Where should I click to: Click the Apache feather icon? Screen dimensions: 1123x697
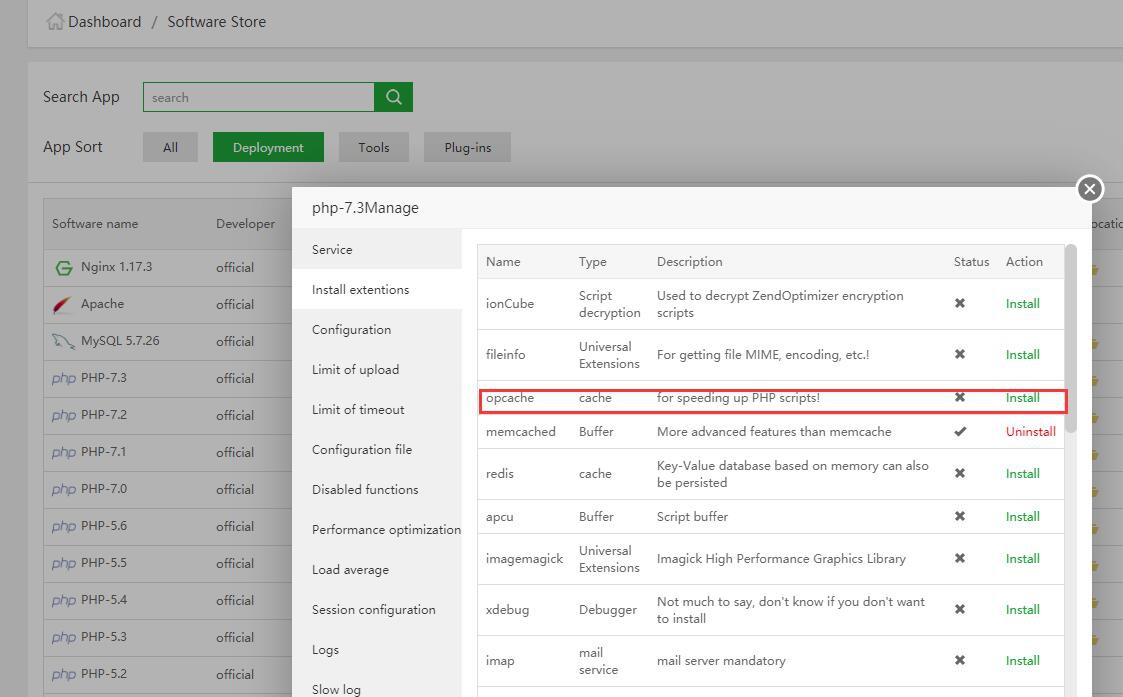(x=62, y=304)
